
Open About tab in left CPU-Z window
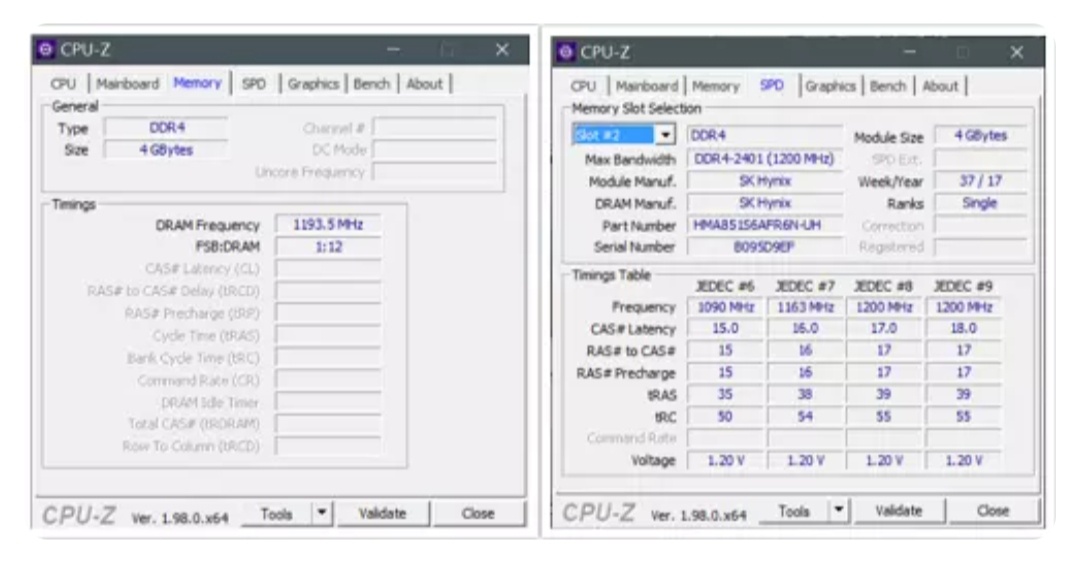(424, 84)
